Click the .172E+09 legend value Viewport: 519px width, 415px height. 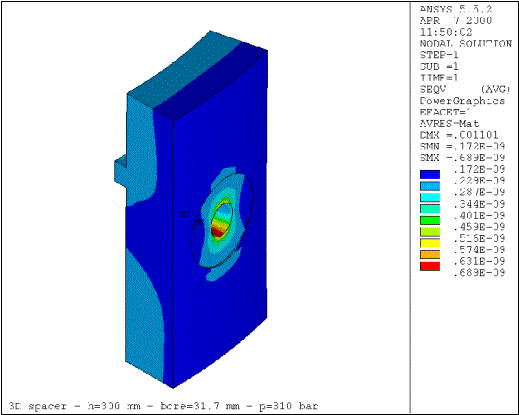tap(479, 169)
